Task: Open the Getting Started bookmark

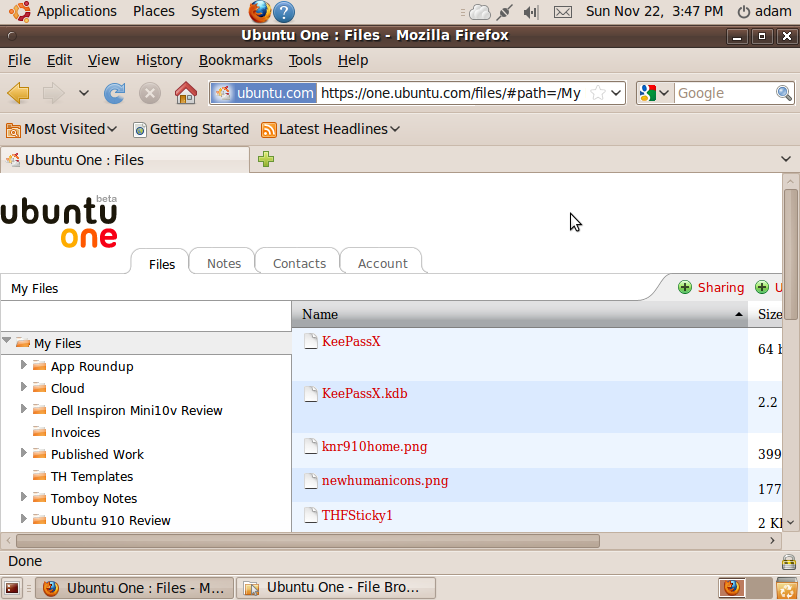Action: point(191,130)
